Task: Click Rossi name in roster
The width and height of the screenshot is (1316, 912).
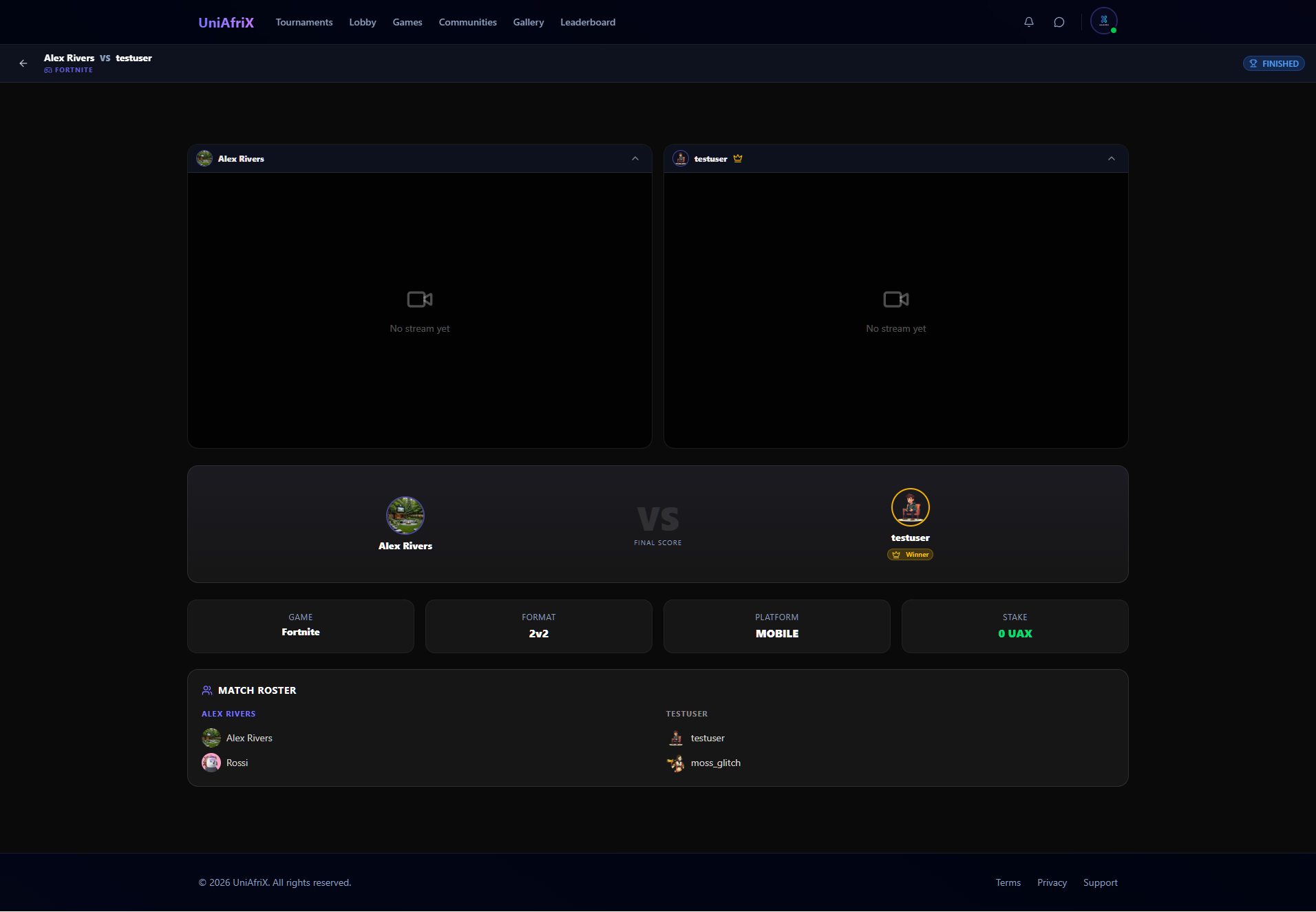Action: 237,763
